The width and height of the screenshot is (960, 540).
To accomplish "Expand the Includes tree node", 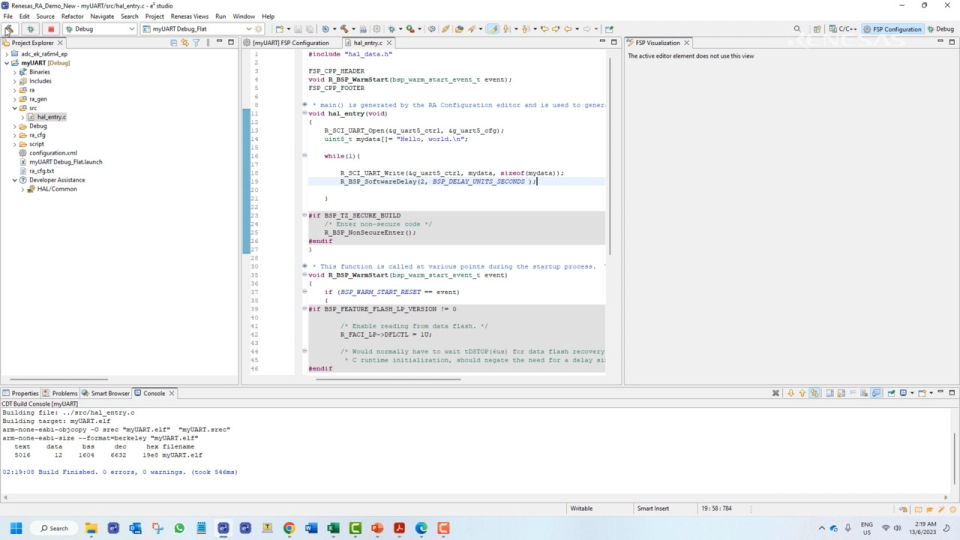I will [x=15, y=81].
